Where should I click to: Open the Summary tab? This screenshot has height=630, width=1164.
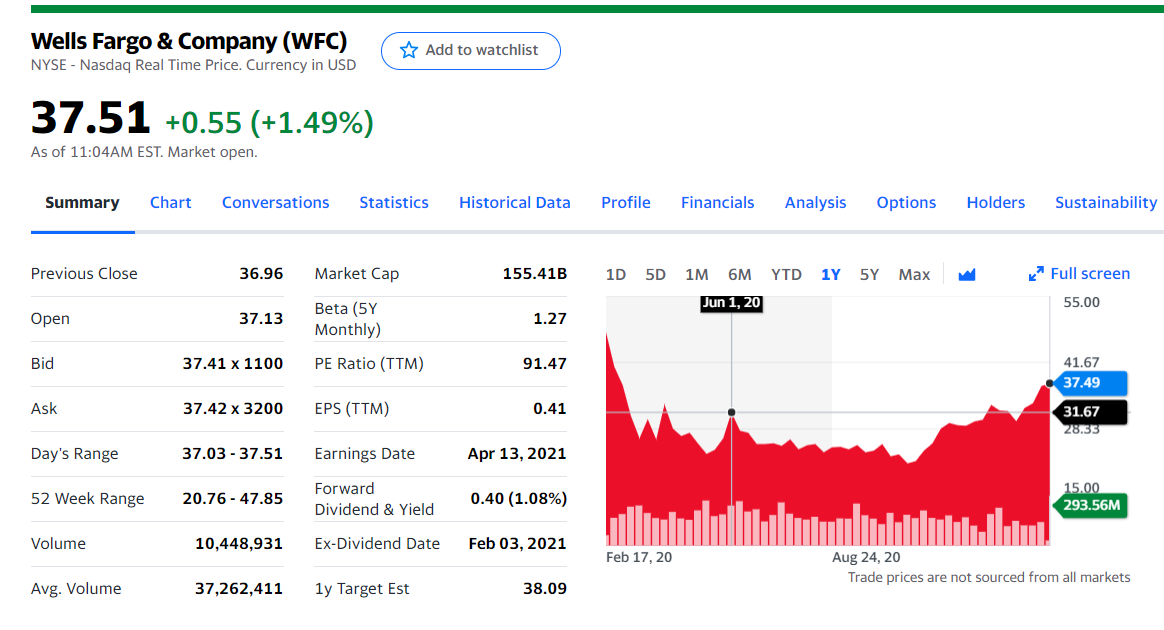[82, 203]
